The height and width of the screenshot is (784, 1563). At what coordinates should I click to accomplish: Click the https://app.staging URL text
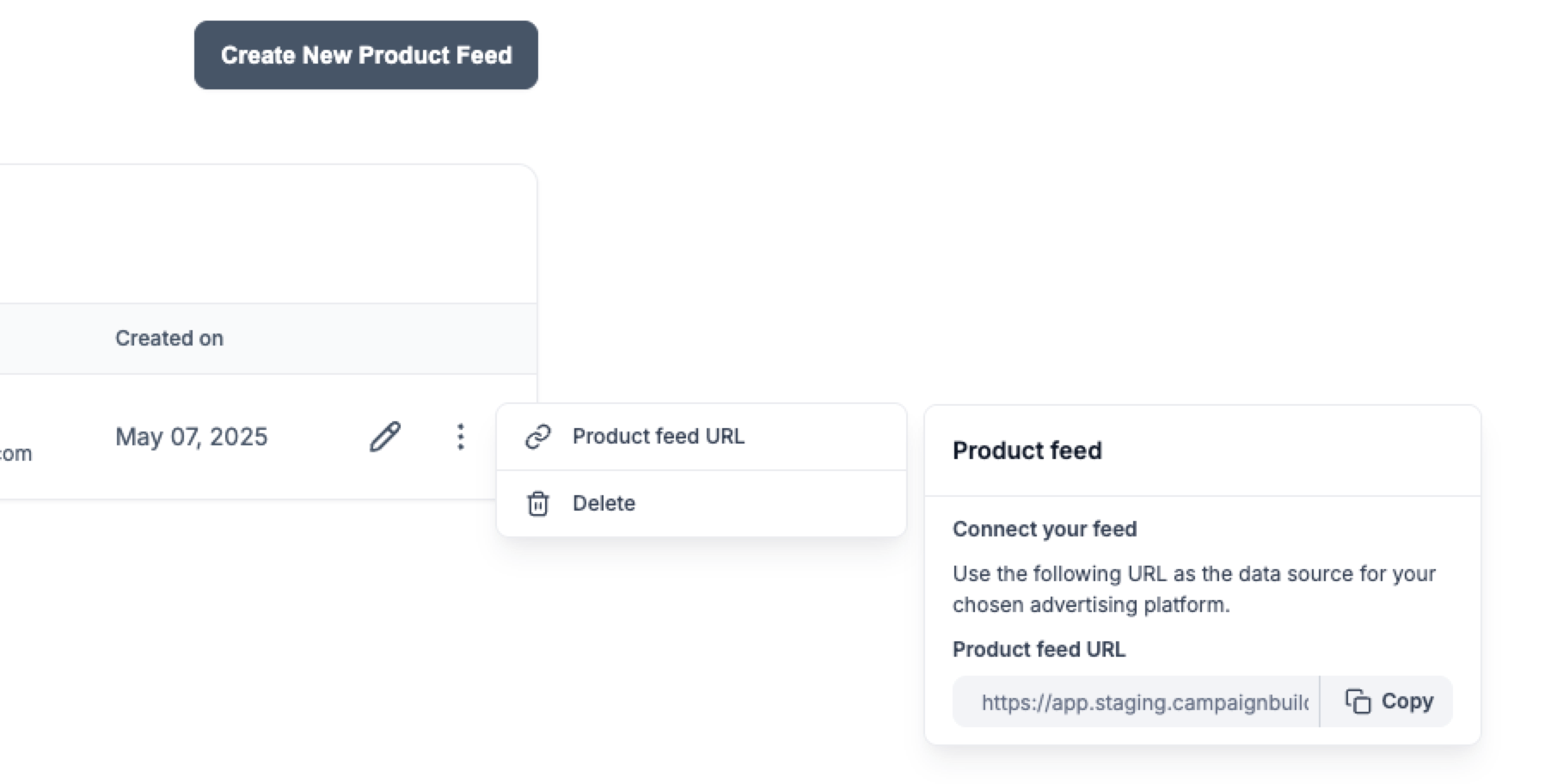pos(1144,702)
